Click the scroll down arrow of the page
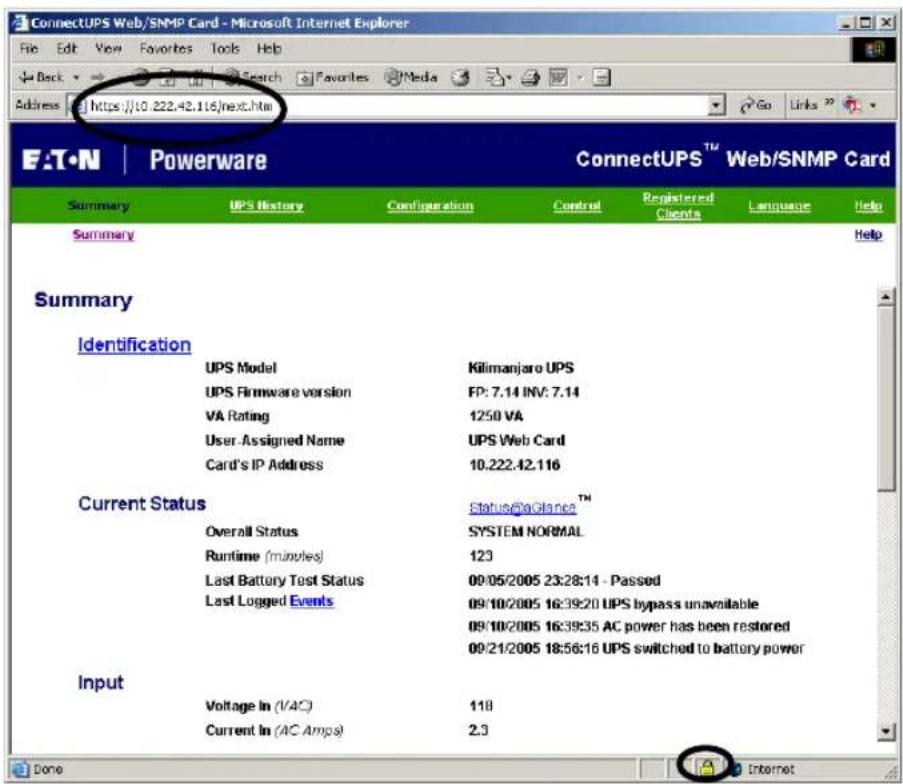 click(886, 731)
